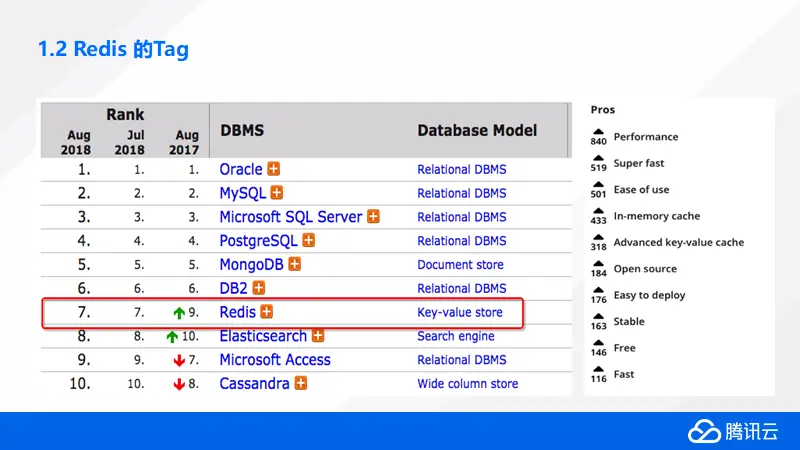Click the Aug 2018 rank 7. cell
This screenshot has height=450, width=800.
point(84,312)
